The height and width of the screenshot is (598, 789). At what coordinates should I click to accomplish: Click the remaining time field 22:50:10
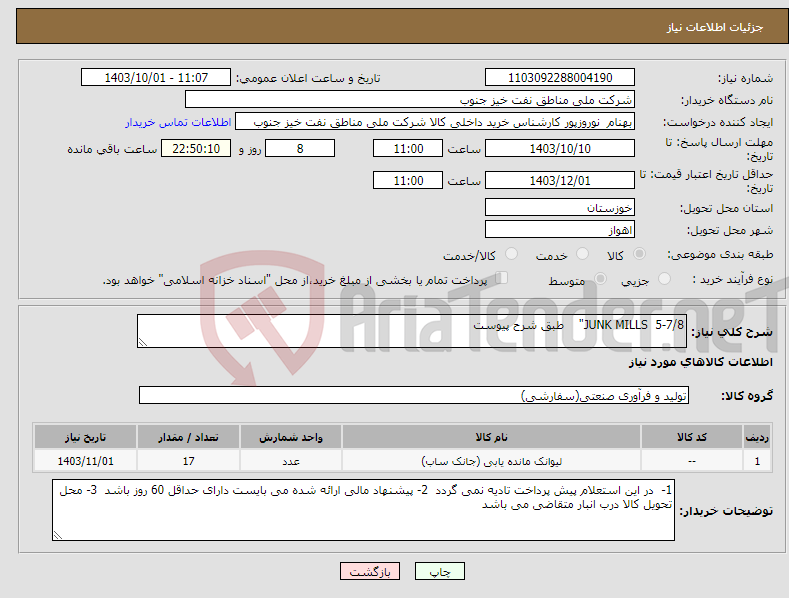click(196, 148)
